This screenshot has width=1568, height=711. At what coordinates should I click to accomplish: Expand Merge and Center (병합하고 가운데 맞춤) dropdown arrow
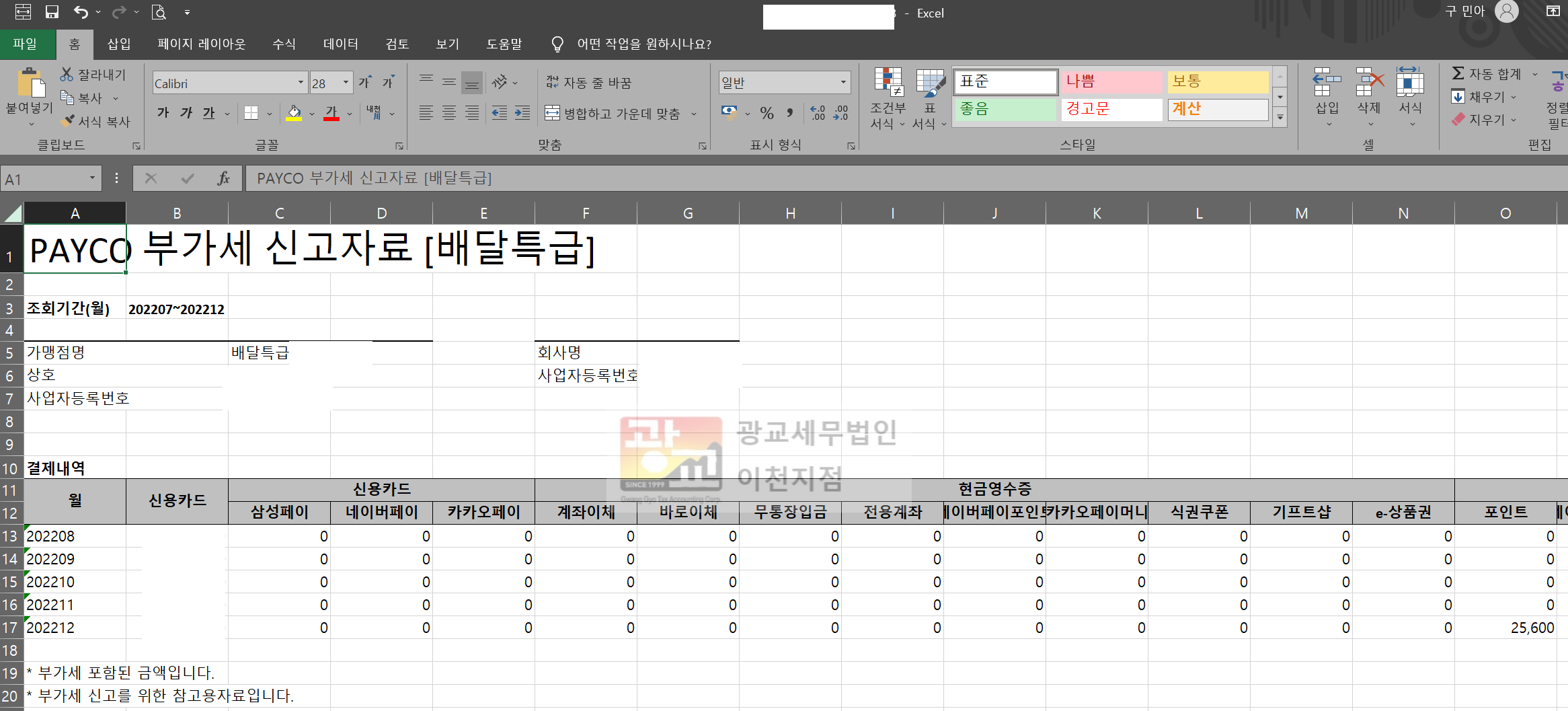[694, 114]
